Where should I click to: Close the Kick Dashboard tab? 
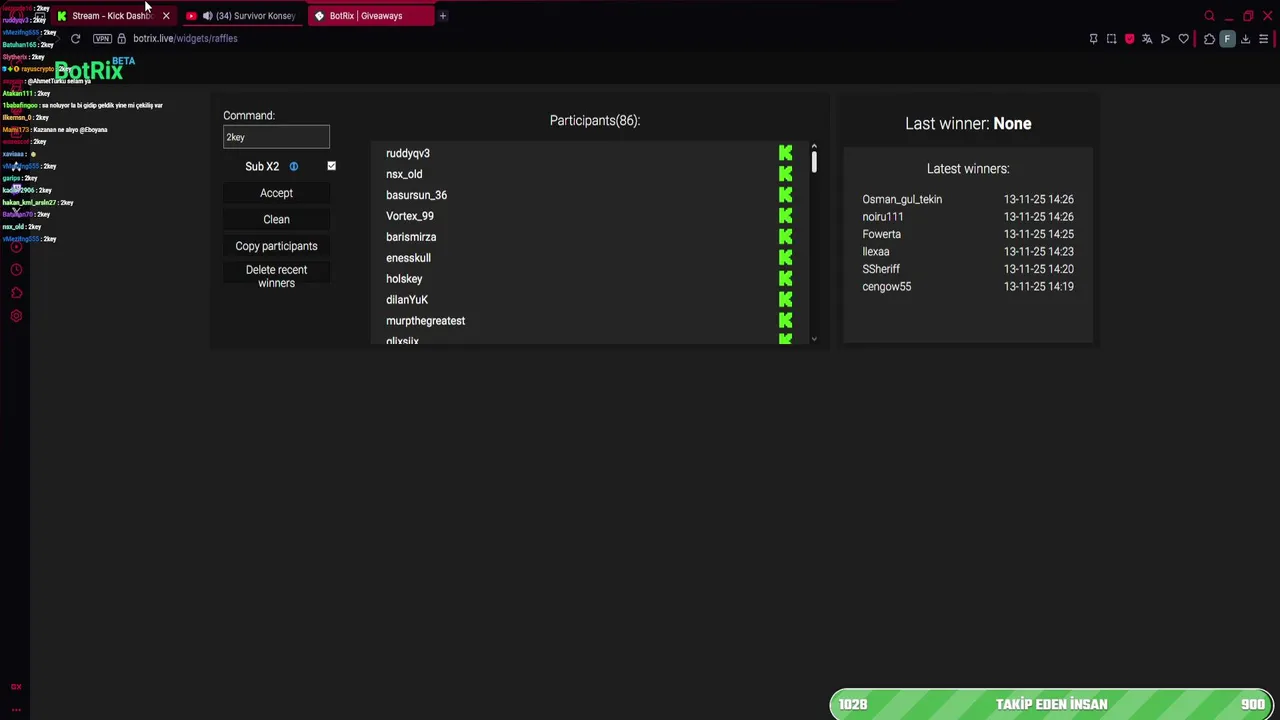point(166,16)
